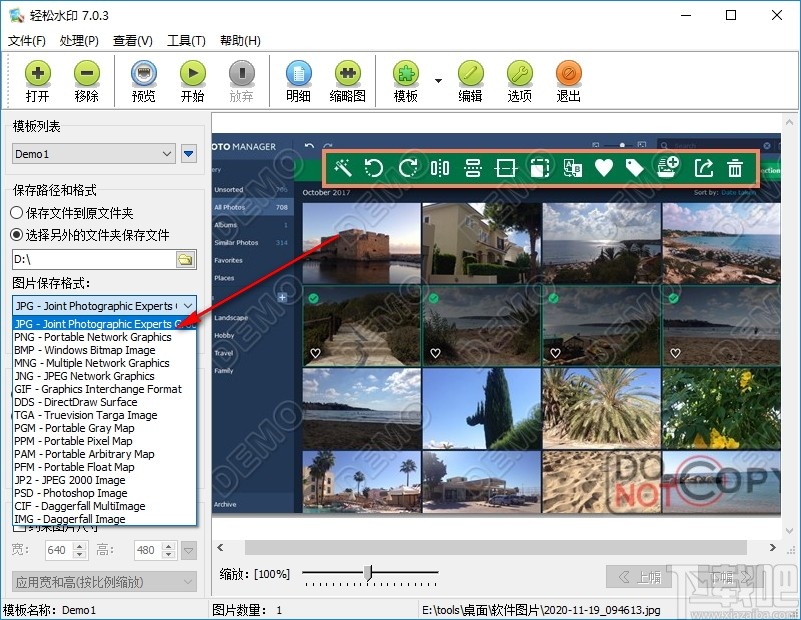Click the green Open (打开) toolbar icon

click(38, 73)
